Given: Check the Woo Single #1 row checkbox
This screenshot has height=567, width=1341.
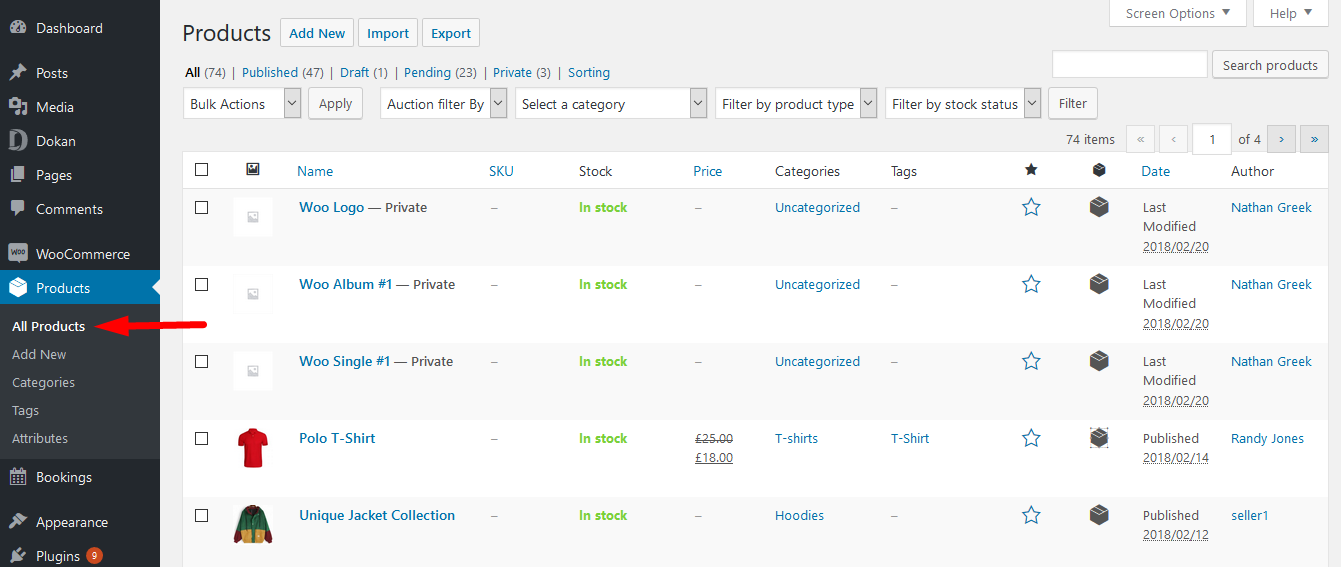Looking at the screenshot, I should [201, 361].
